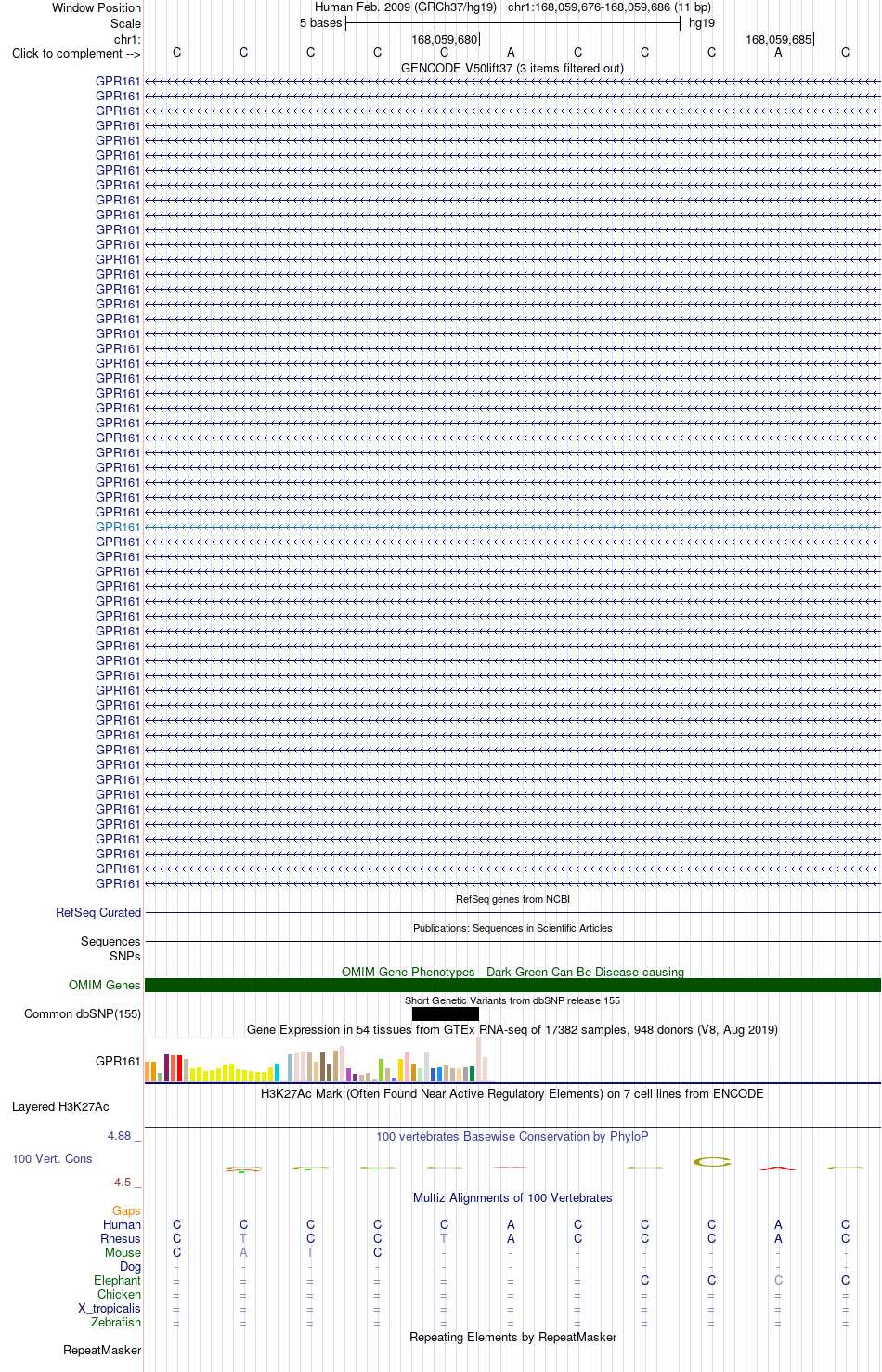Click the 'Layered H3K27Ac' label

pos(60,1106)
